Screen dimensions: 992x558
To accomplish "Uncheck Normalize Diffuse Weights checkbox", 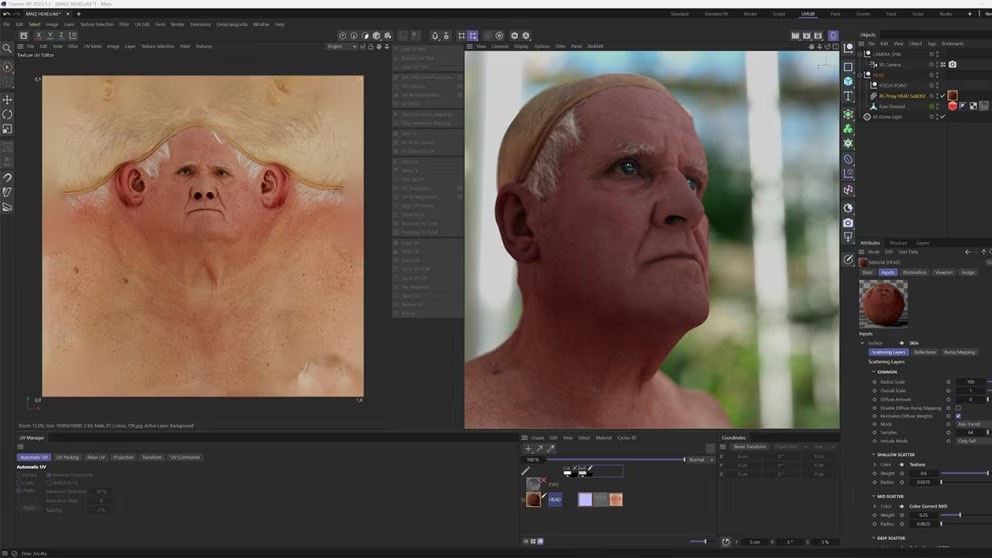I will (958, 416).
